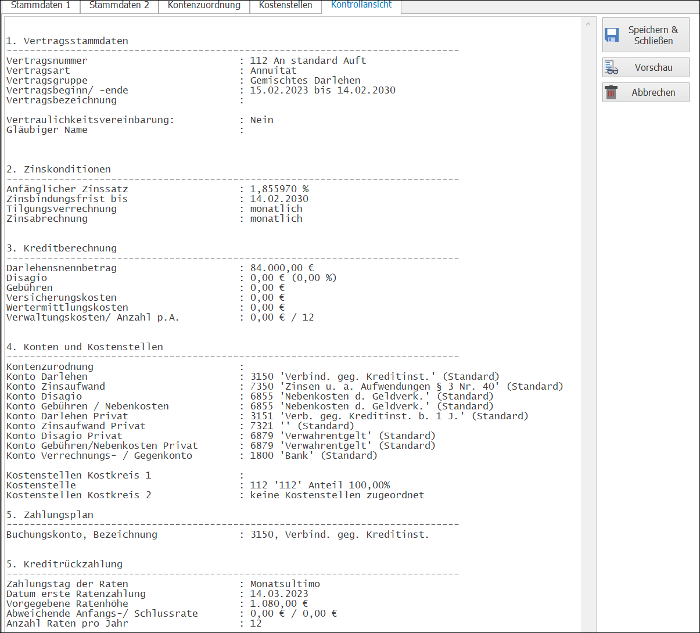Image resolution: width=700 pixels, height=633 pixels.
Task: Click 'monatlich' next to Tilgungsverrechnung
Action: click(276, 208)
